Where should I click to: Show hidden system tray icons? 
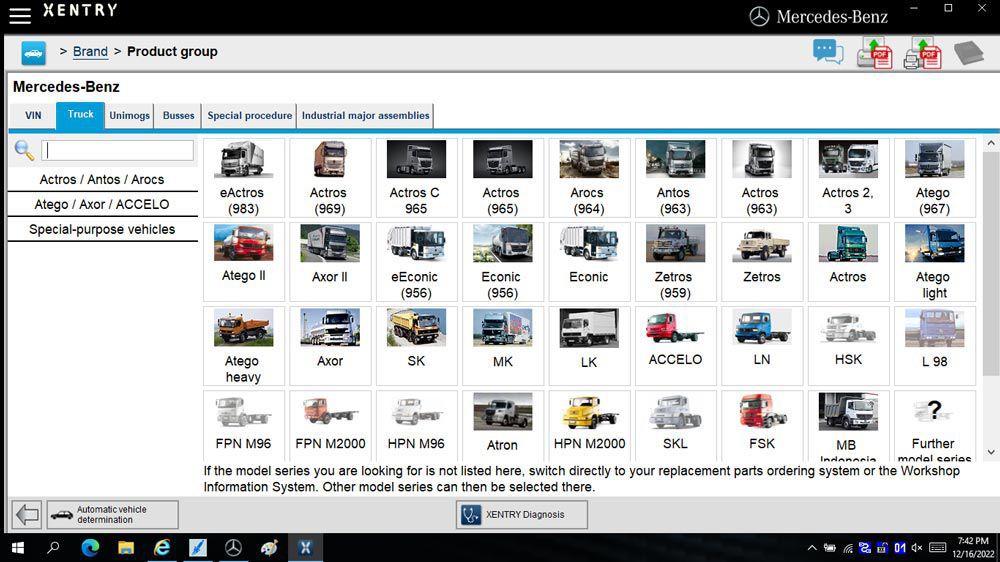coord(812,548)
